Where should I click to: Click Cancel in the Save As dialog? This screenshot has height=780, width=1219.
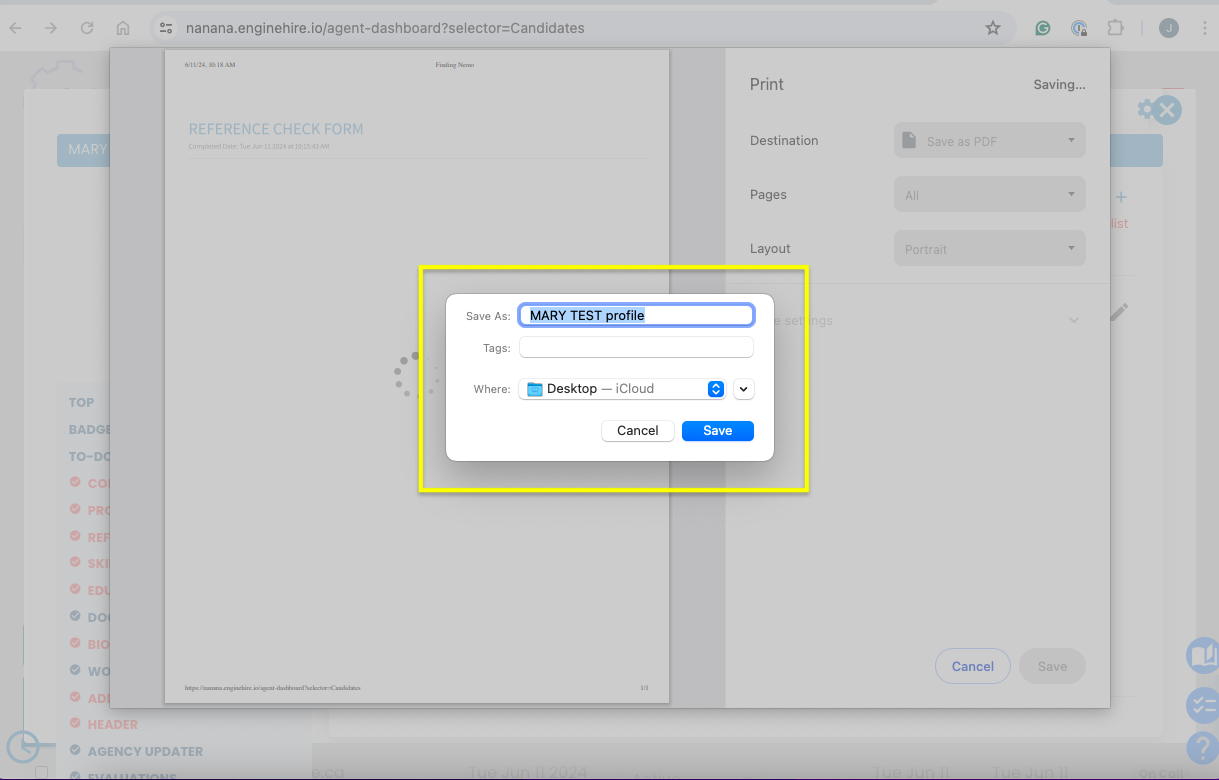638,431
